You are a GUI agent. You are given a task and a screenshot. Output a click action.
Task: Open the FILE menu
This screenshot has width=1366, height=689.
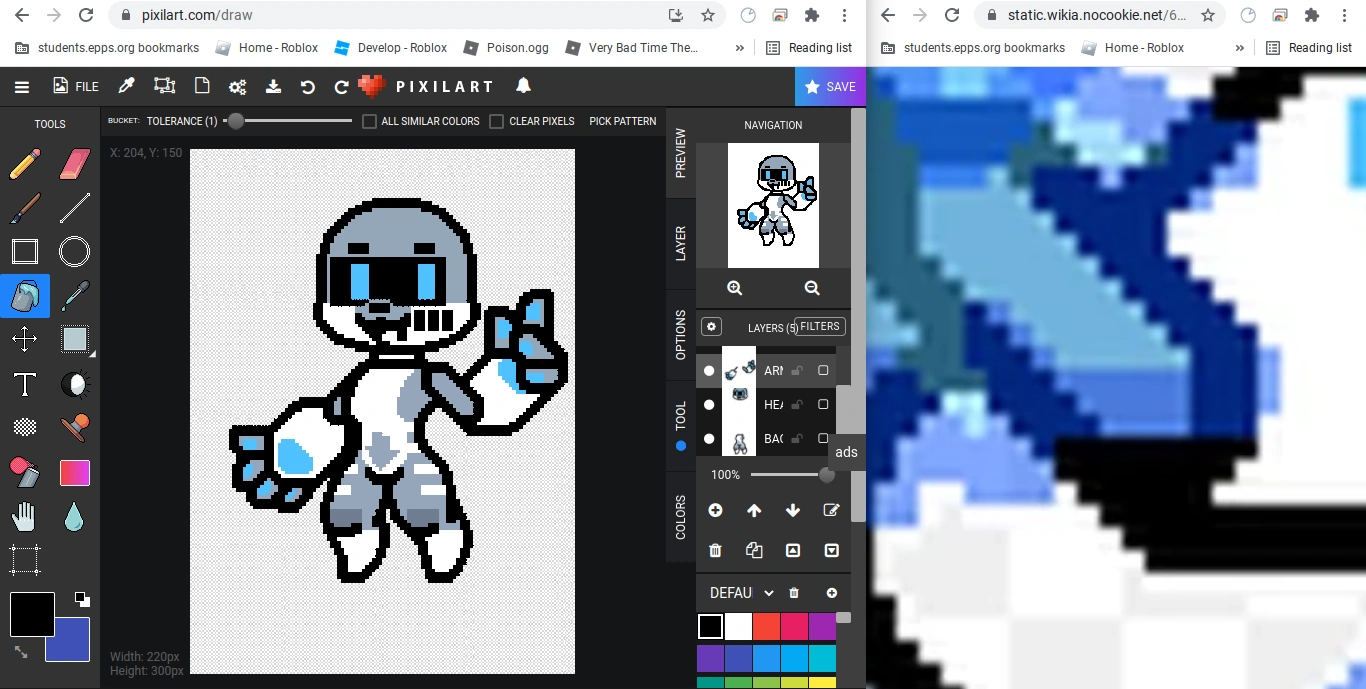coord(75,86)
